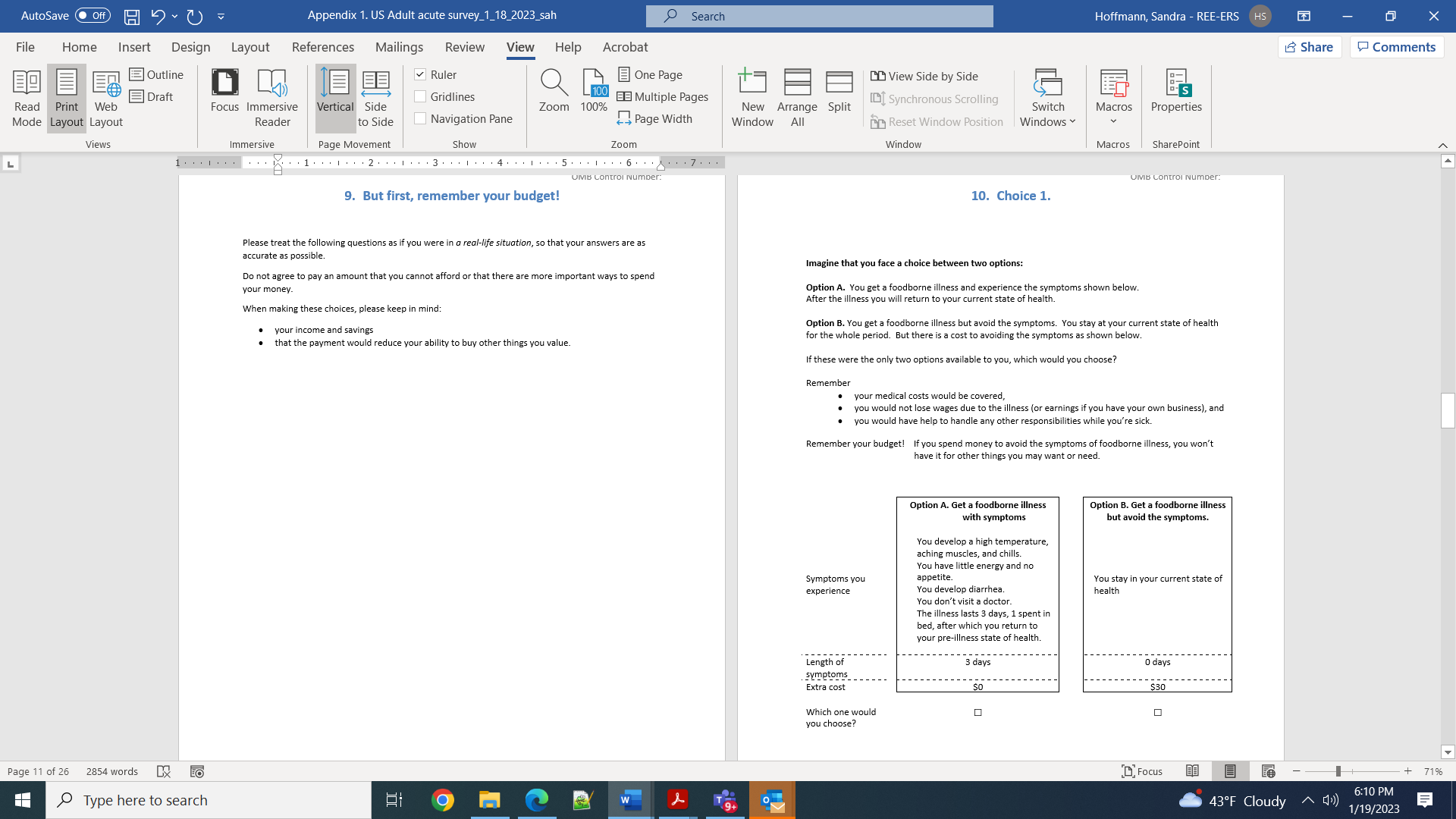The height and width of the screenshot is (819, 1456).
Task: Open a New Window
Action: click(x=752, y=98)
